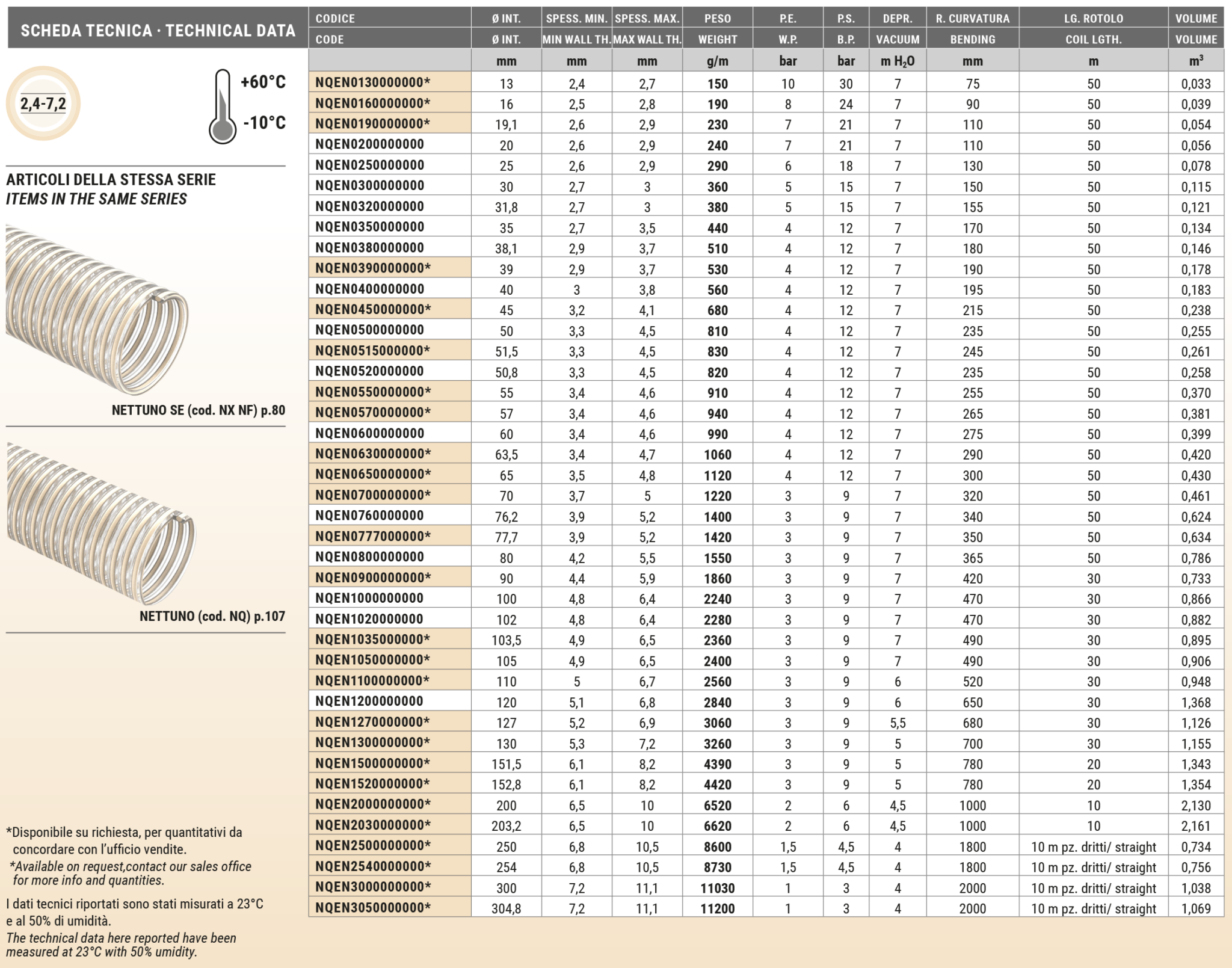Click the weight value 11030

[717, 888]
